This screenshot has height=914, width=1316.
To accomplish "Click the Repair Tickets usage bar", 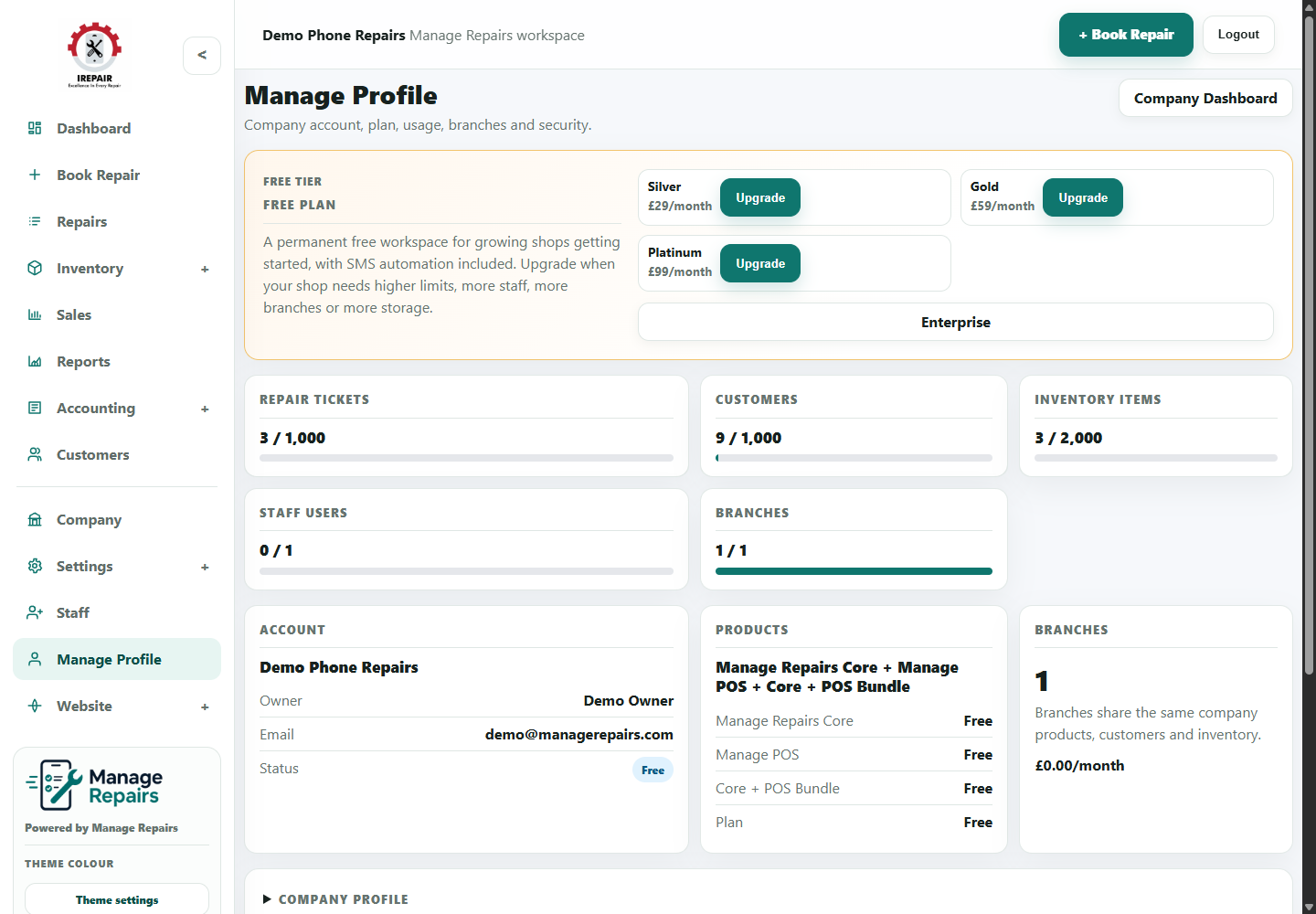I will coord(466,458).
